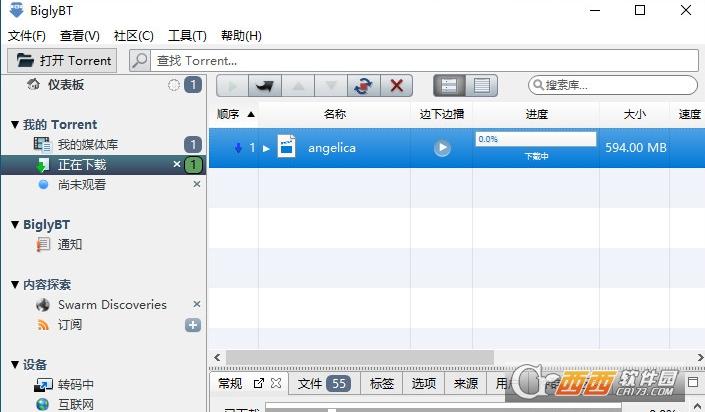Click the Swarm Discoveries globe icon
Image resolution: width=705 pixels, height=412 pixels.
(43, 305)
